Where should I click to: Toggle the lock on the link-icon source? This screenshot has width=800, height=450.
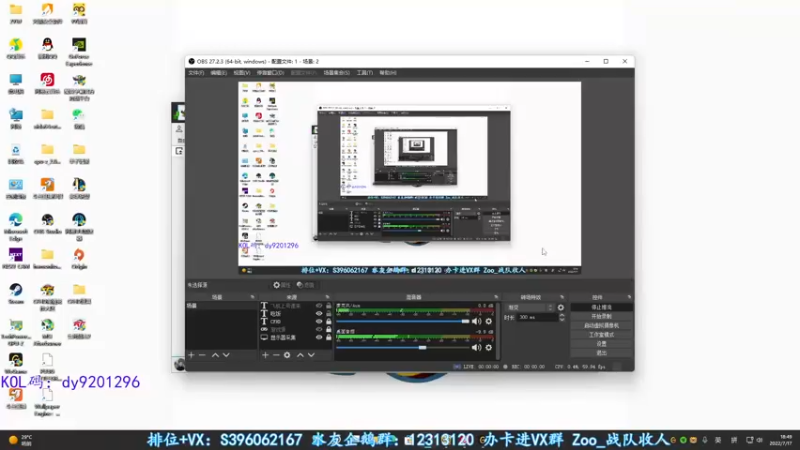329,330
